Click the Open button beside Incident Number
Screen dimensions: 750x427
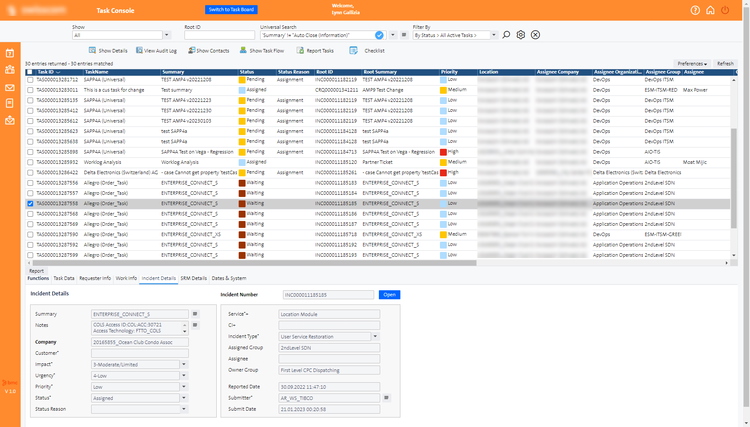(x=388, y=295)
